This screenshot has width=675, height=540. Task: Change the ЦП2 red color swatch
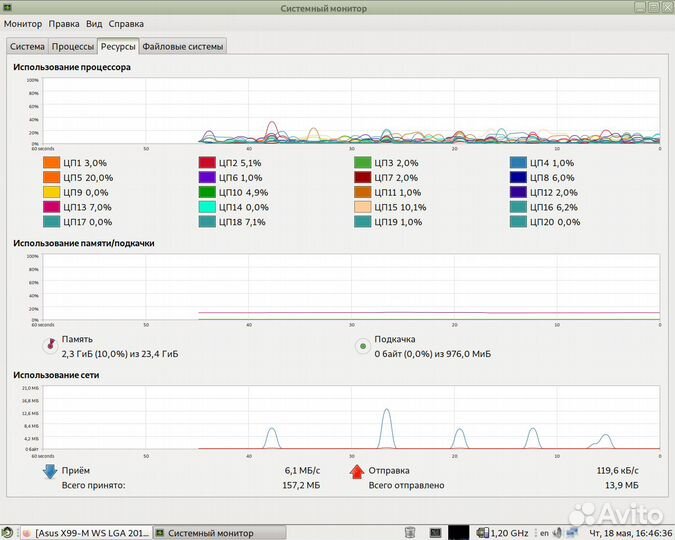pyautogui.click(x=207, y=163)
